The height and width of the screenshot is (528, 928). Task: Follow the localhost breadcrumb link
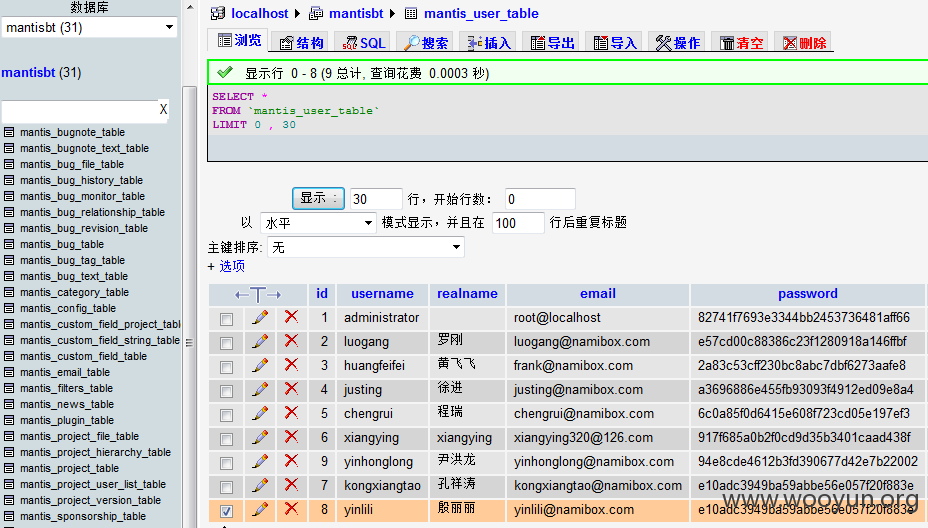point(259,13)
